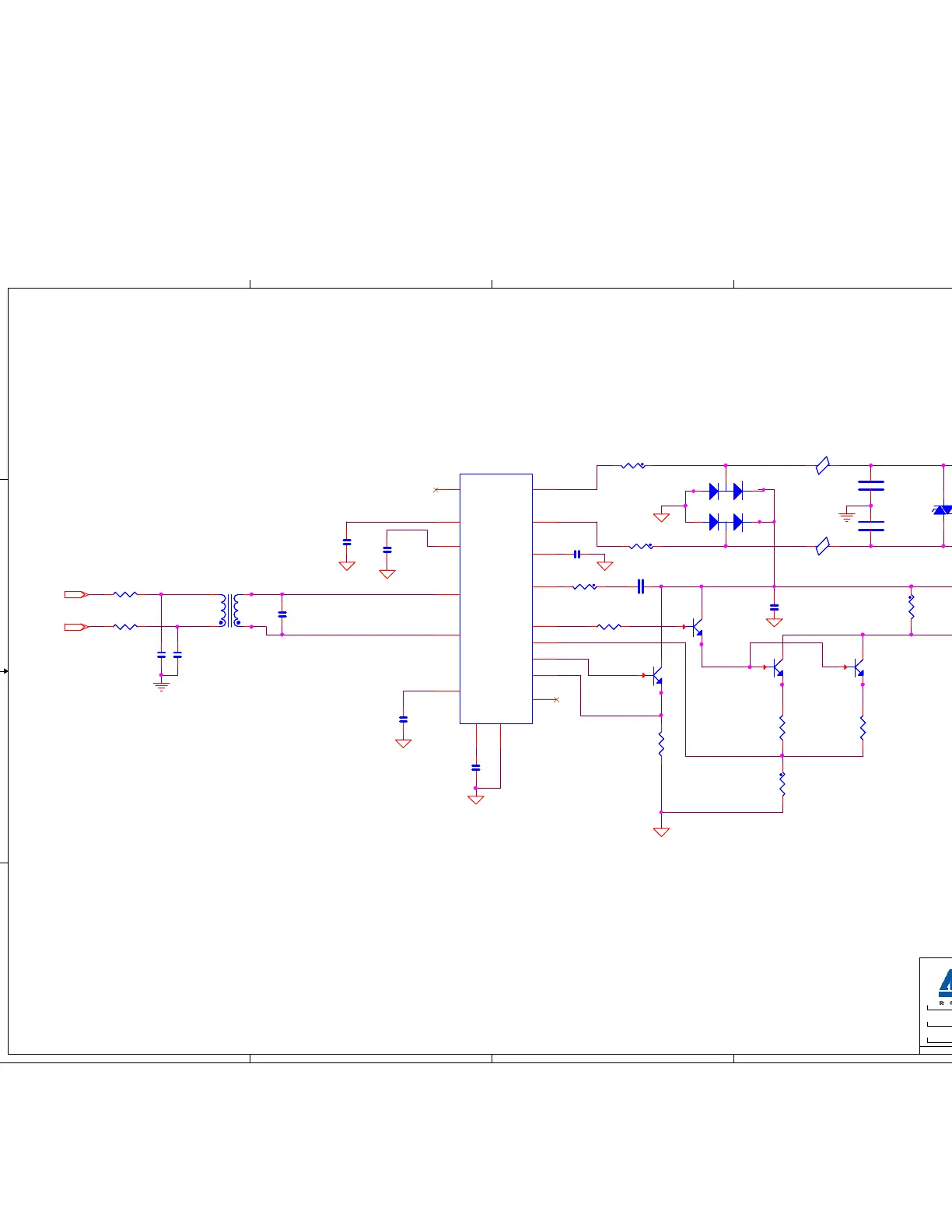Select parallelogram symbol on the top rail

pyautogui.click(x=823, y=466)
